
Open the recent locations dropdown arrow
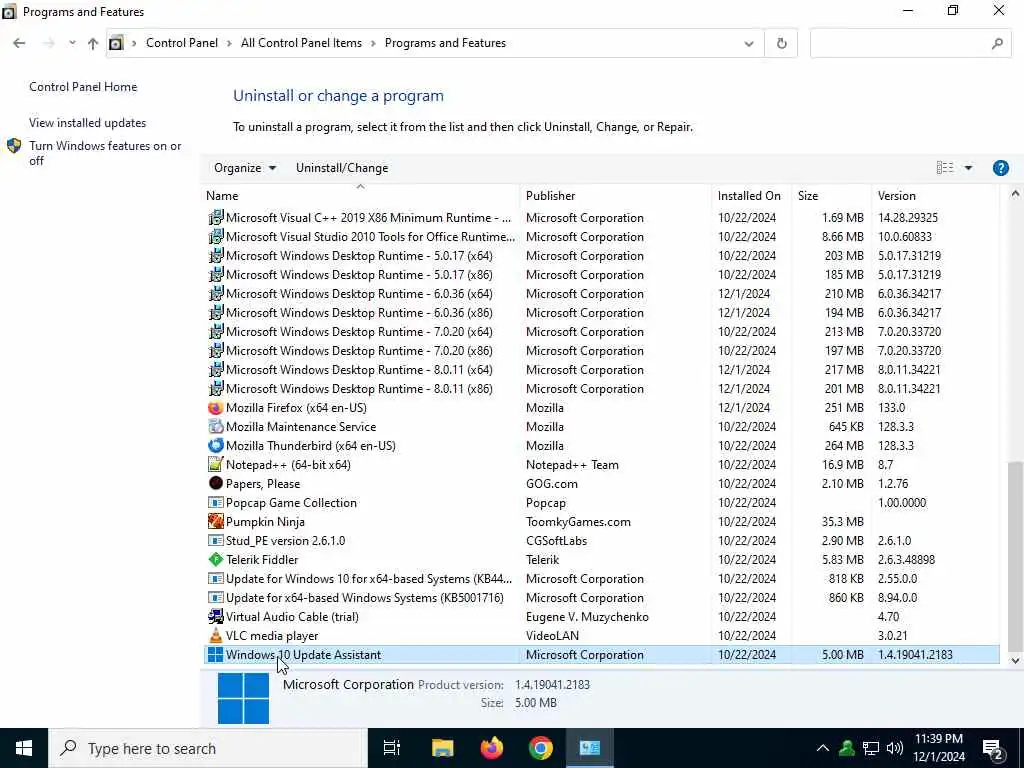pos(72,43)
